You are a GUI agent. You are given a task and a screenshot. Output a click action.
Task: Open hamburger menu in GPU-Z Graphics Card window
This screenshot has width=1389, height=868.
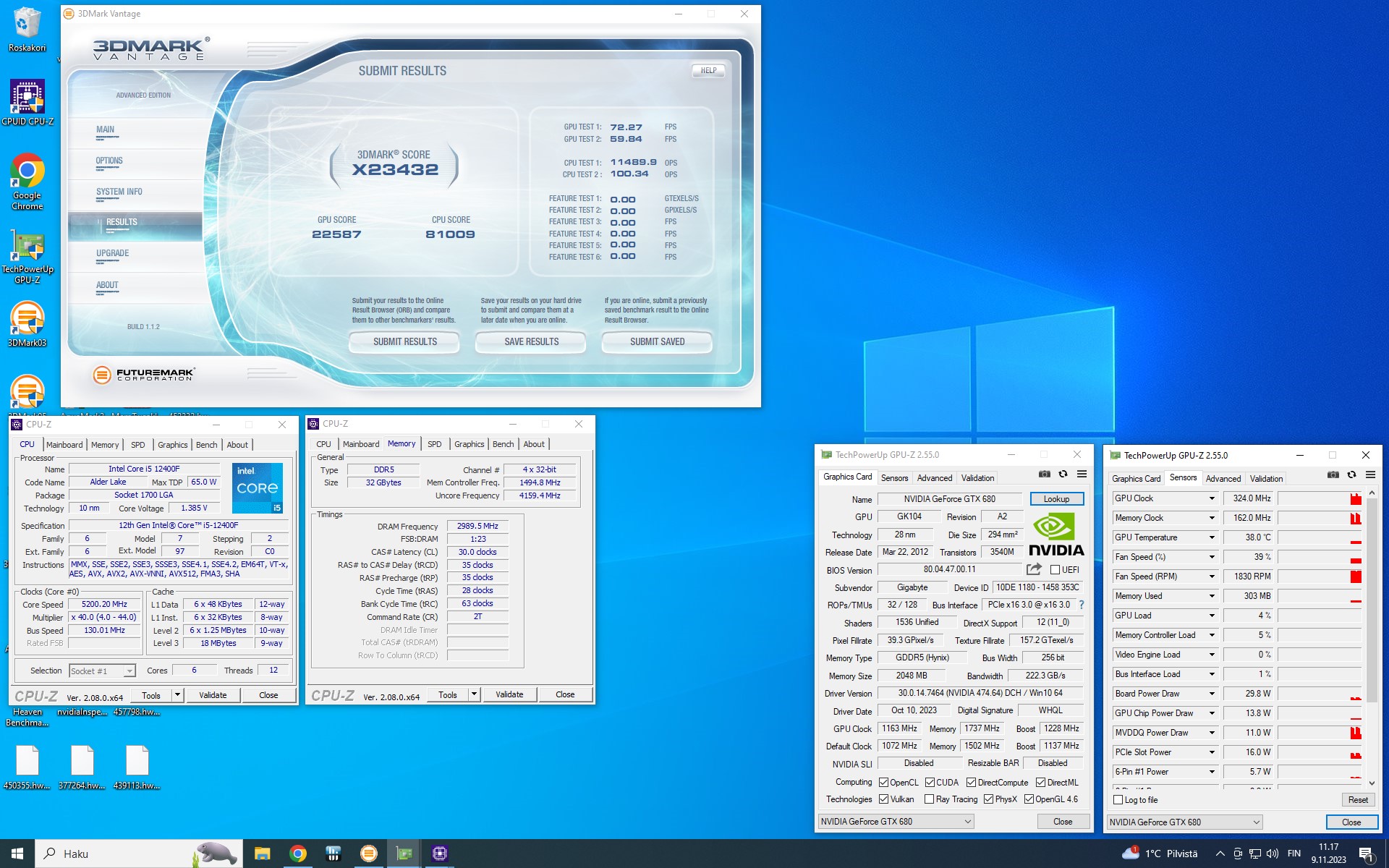tap(1082, 475)
